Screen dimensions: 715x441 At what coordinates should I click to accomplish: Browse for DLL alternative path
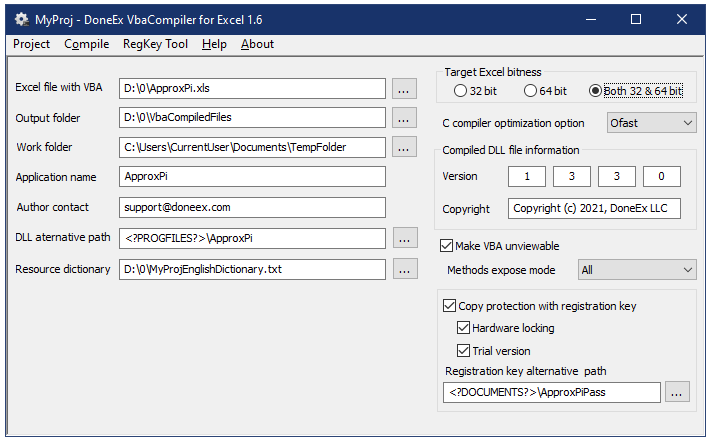coord(405,238)
